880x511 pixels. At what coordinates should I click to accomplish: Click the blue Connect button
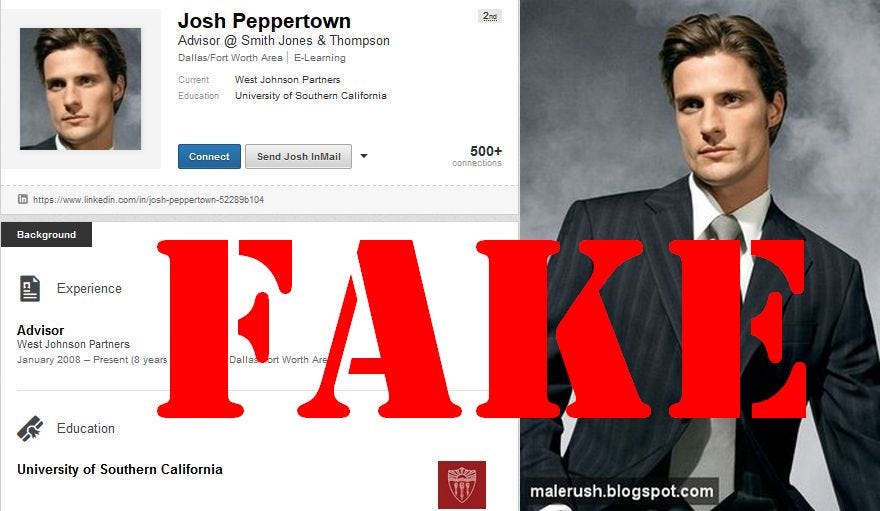coord(209,156)
